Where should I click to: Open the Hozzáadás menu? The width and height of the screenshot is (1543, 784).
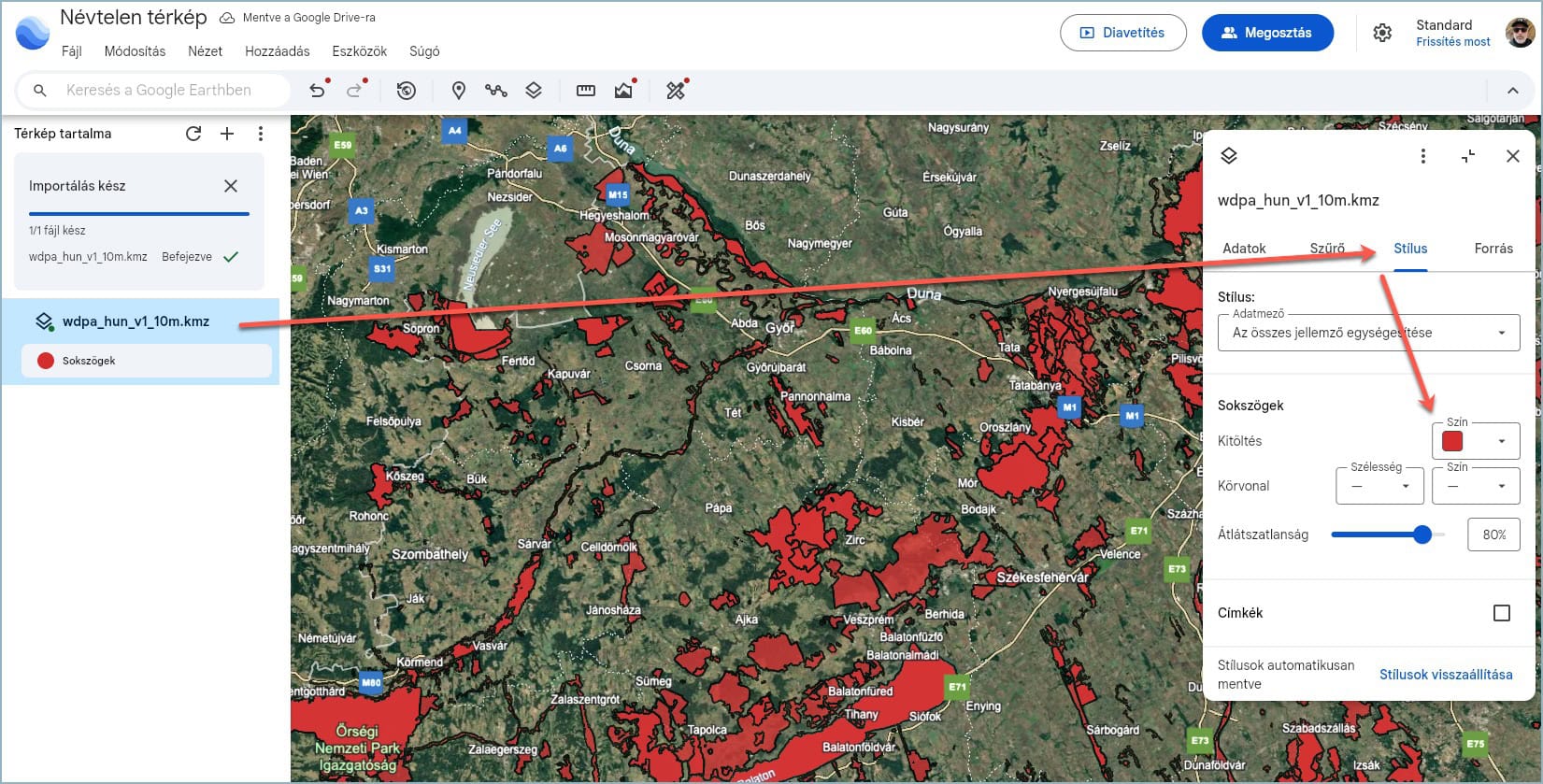click(x=278, y=51)
